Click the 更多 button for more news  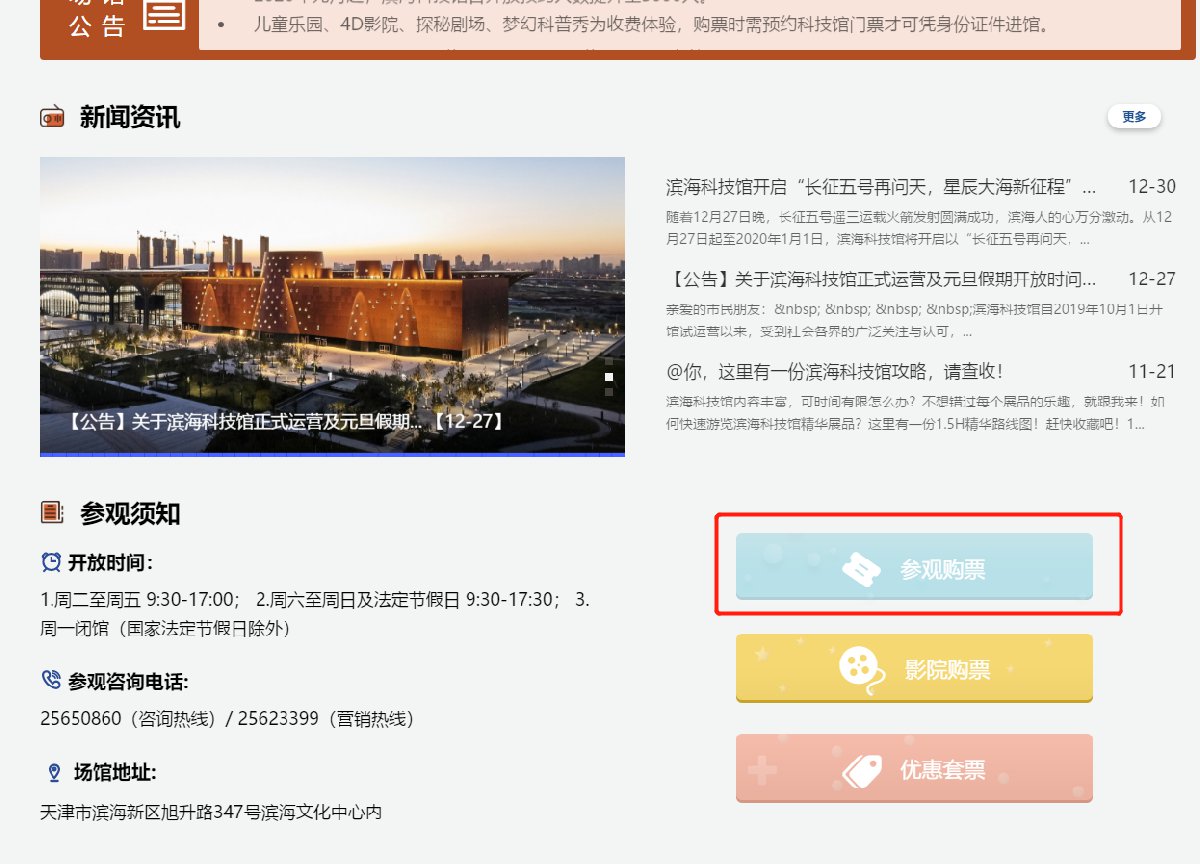pos(1134,116)
